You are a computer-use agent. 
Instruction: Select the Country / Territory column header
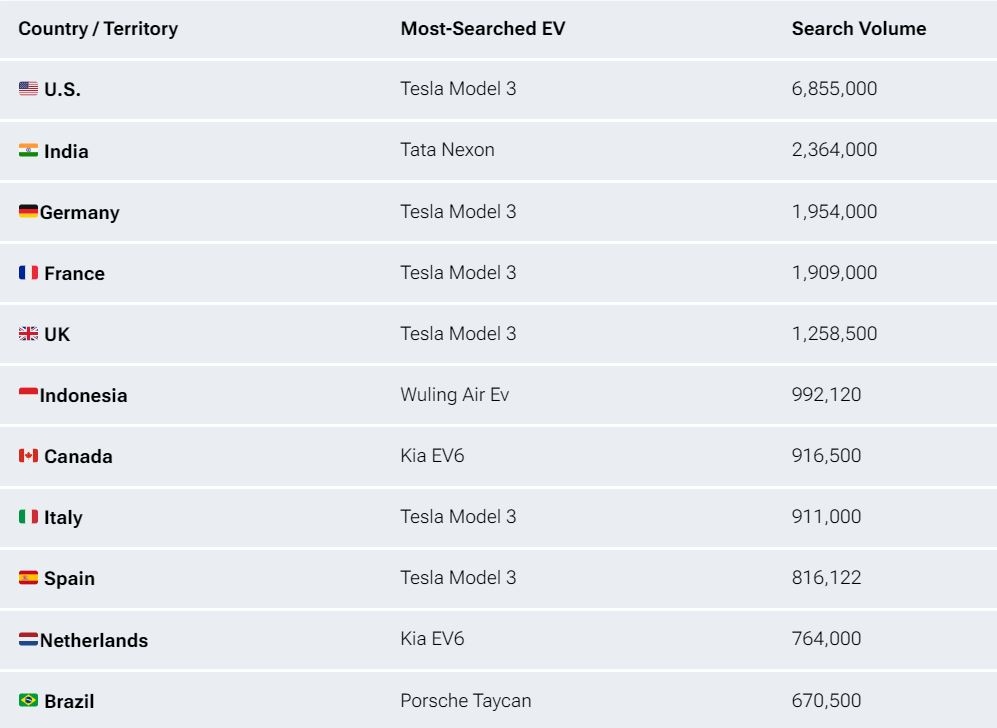tap(98, 29)
